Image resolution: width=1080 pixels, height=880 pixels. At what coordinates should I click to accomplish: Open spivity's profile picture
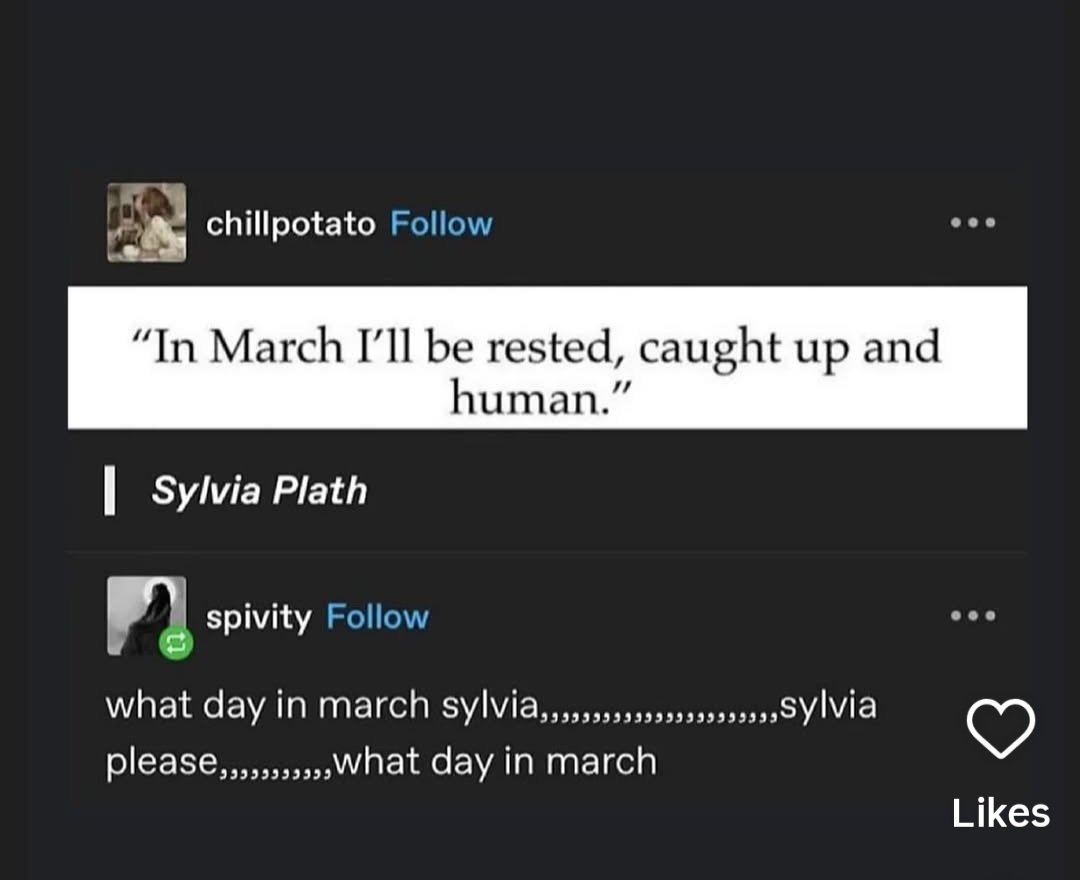(146, 614)
